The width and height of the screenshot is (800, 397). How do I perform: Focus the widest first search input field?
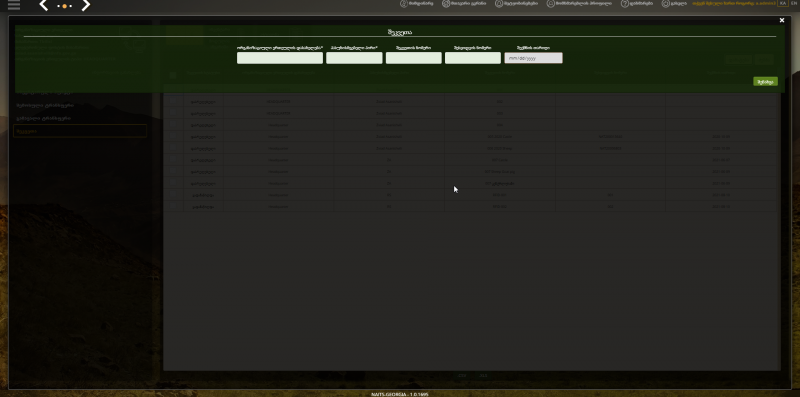pyautogui.click(x=280, y=58)
